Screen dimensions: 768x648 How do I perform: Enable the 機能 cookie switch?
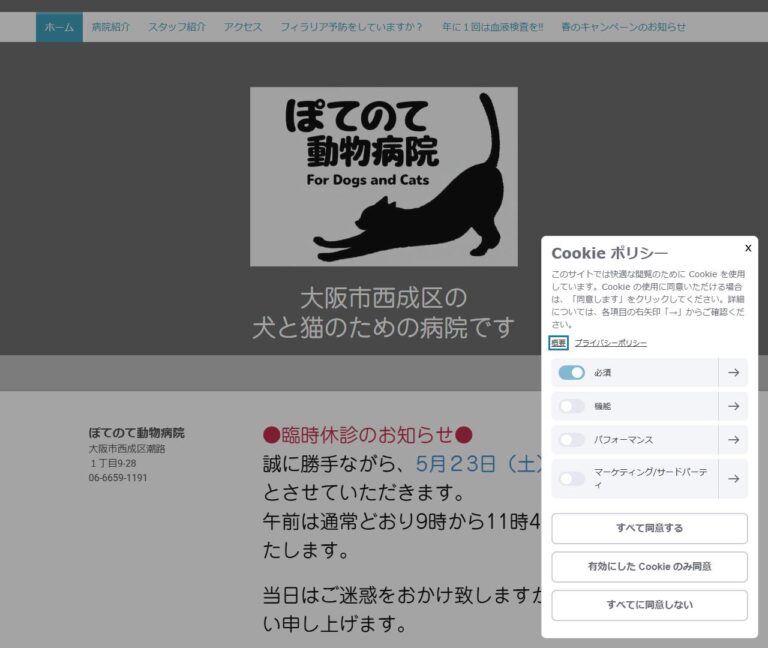tap(572, 406)
